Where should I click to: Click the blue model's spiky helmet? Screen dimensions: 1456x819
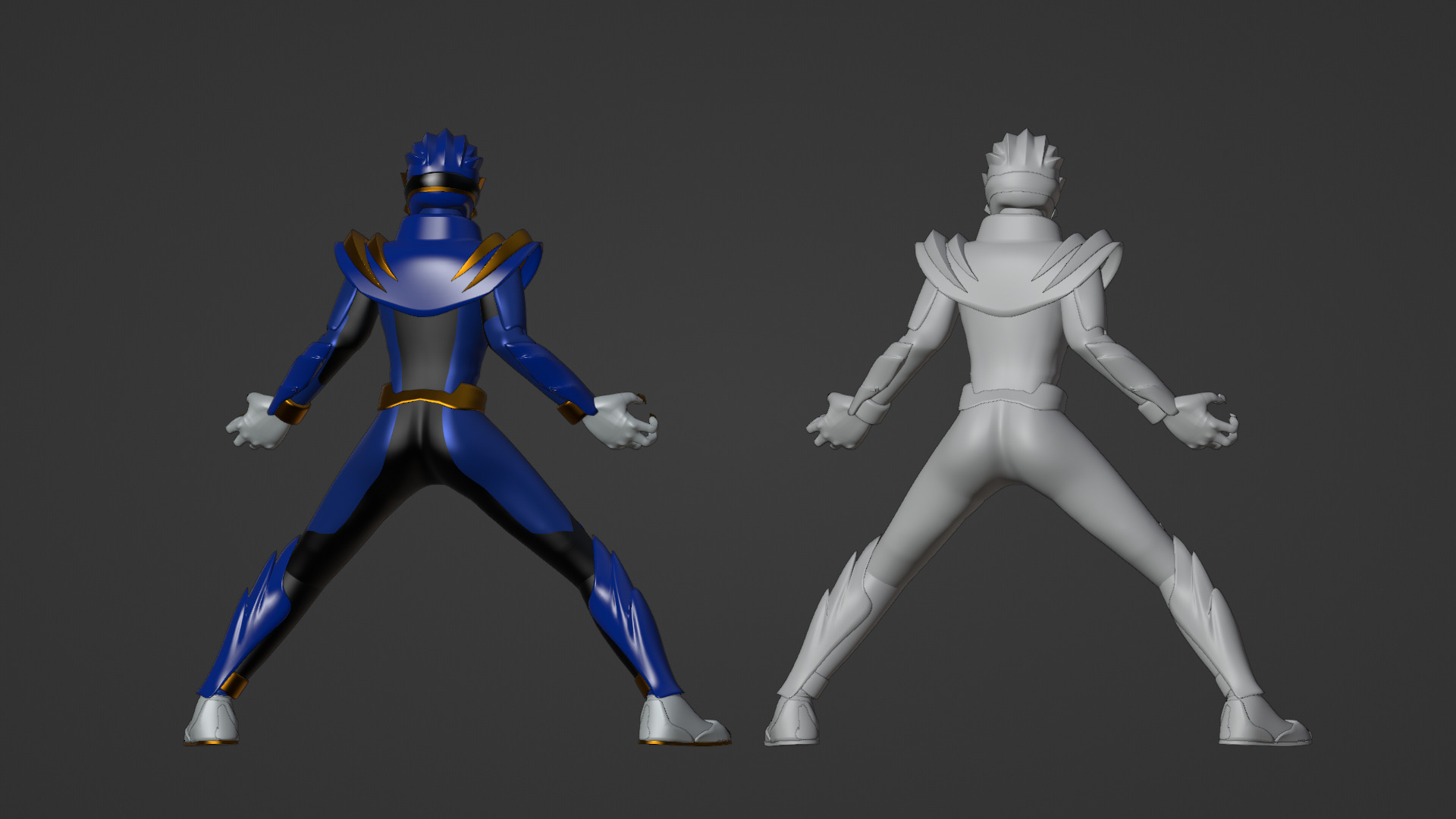tap(442, 154)
